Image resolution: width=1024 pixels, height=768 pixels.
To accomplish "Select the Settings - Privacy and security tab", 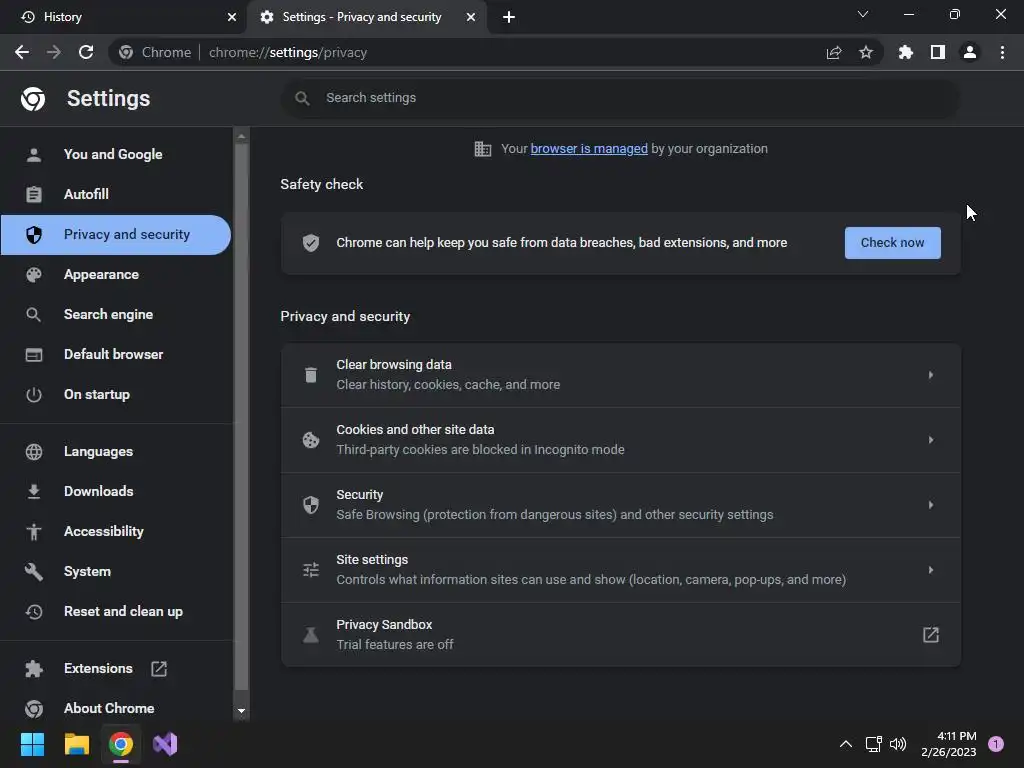I will 366,17.
